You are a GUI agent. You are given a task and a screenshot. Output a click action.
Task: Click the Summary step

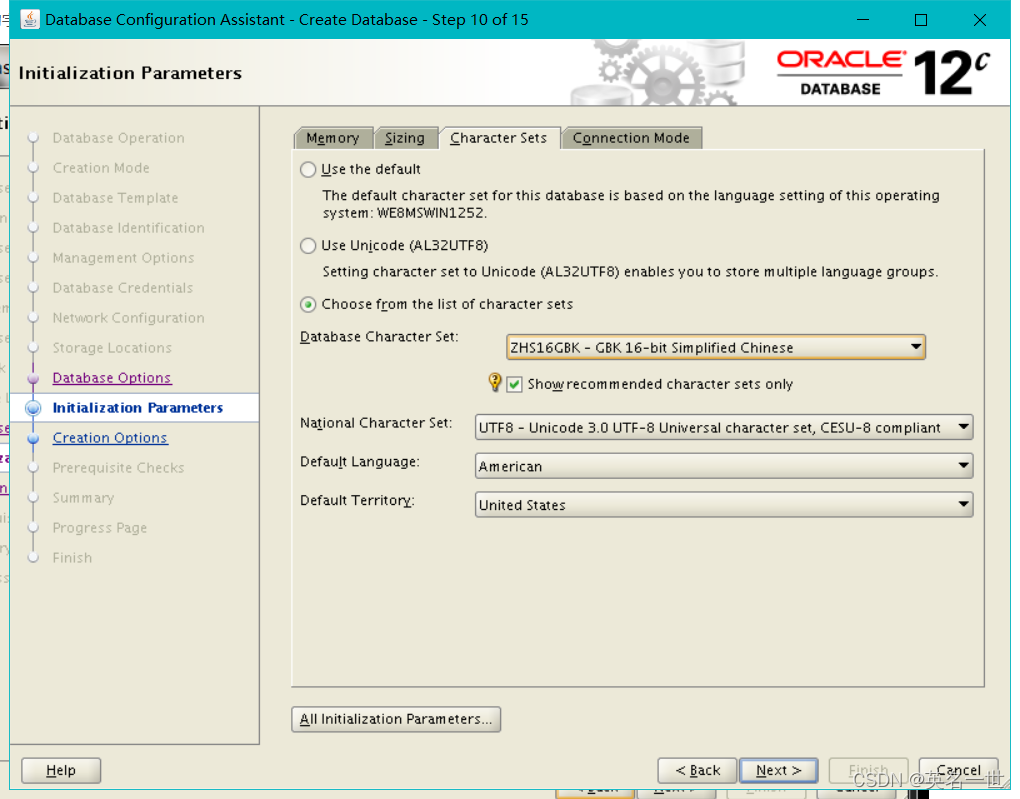click(83, 498)
